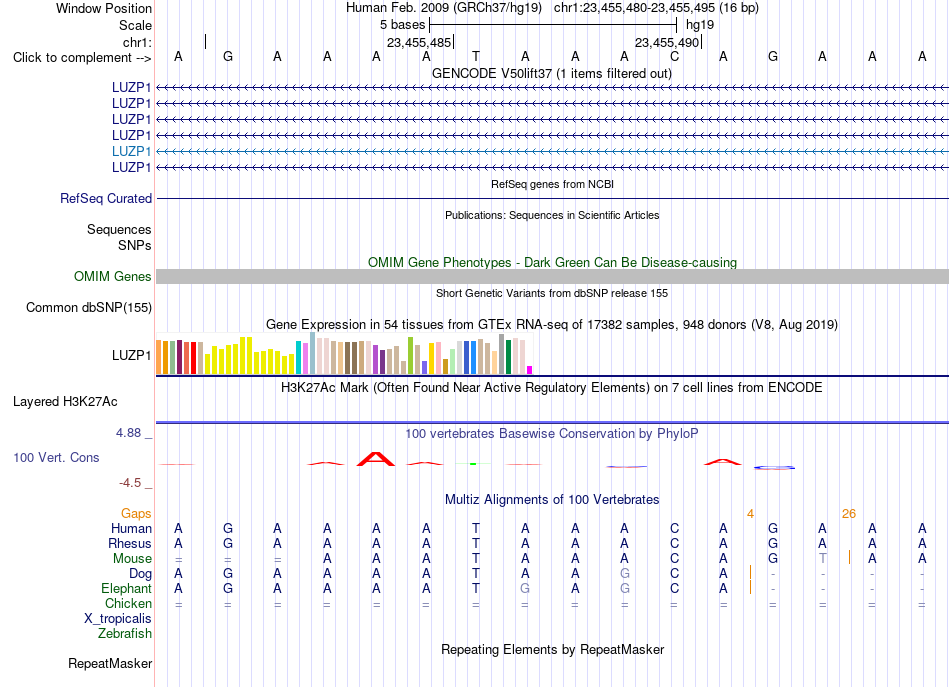Screen dimensions: 950x687
Task: Click the 'Human' species row label
Action: point(131,528)
